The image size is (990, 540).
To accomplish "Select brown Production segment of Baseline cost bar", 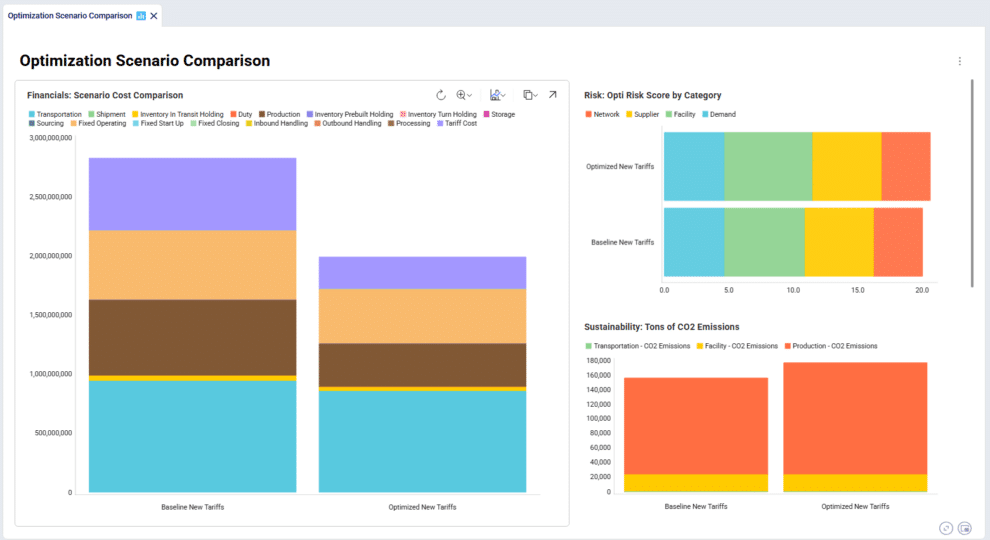I will [193, 337].
